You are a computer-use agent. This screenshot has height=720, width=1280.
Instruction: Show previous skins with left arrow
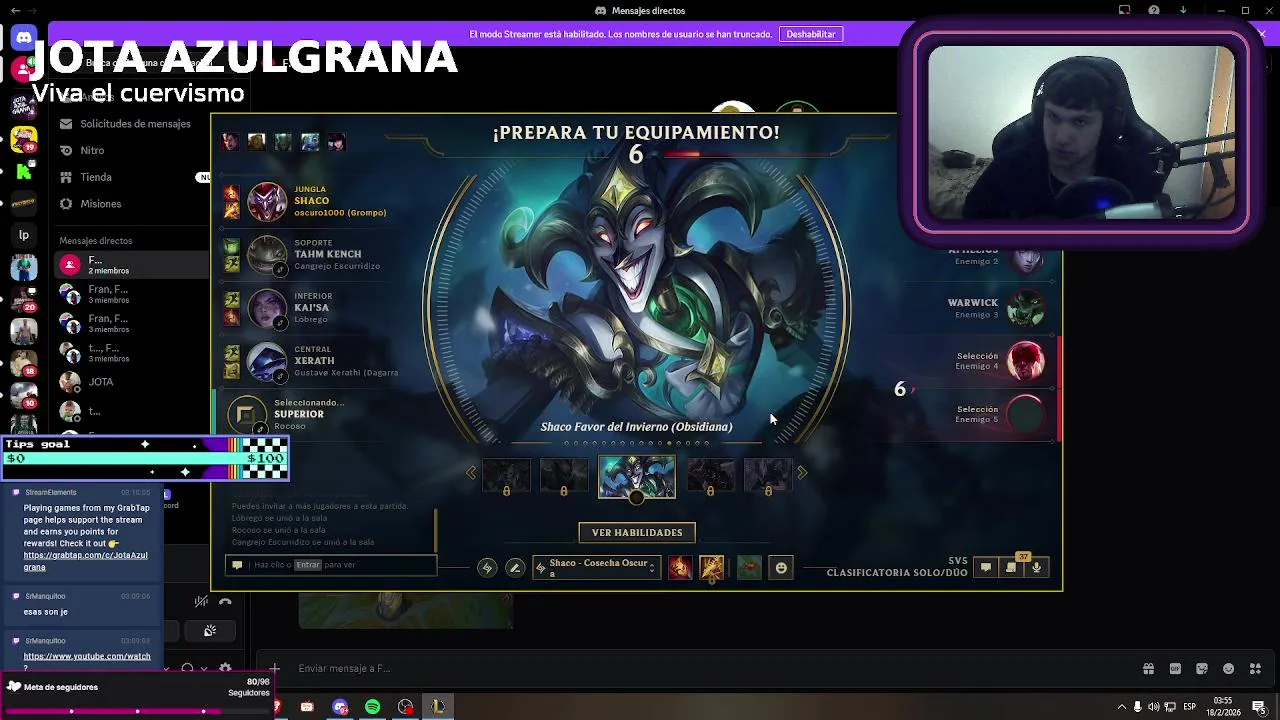pyautogui.click(x=471, y=473)
